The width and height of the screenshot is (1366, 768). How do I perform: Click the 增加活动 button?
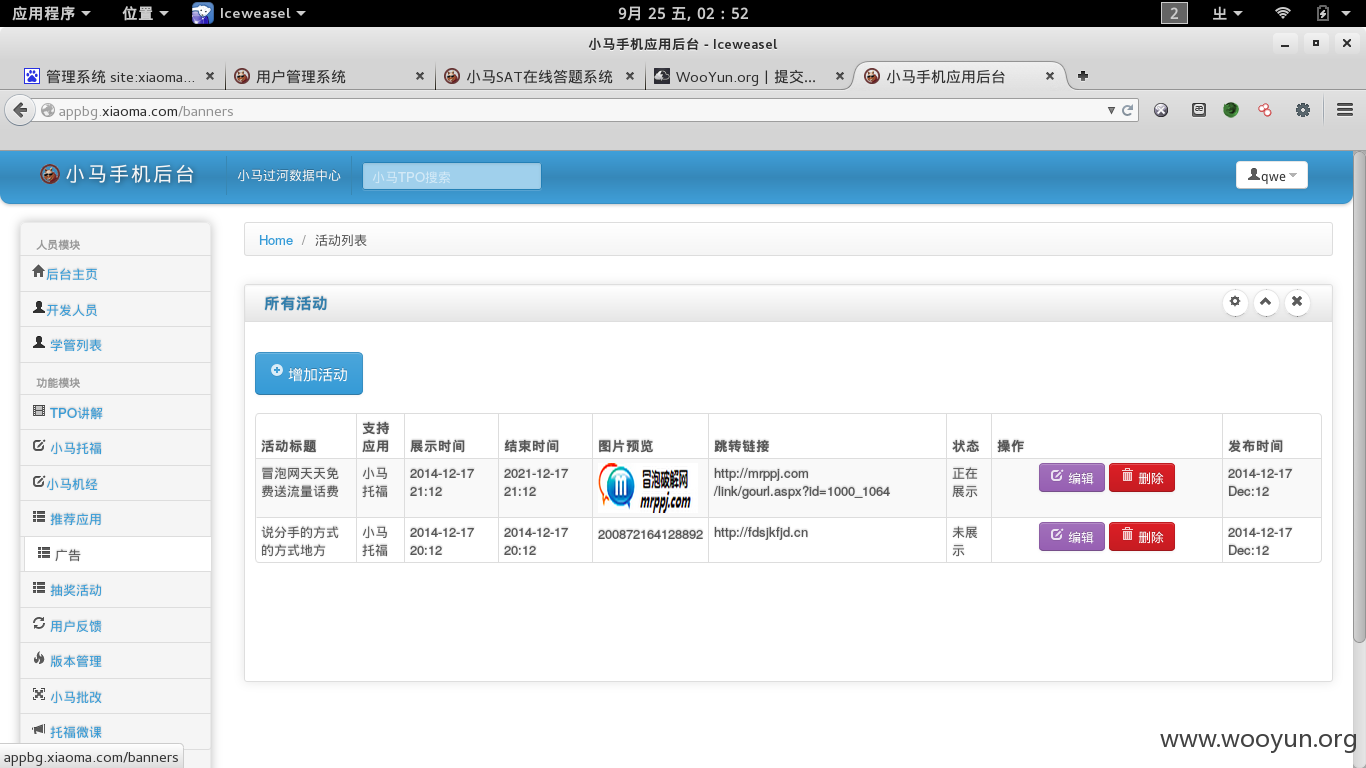(309, 373)
